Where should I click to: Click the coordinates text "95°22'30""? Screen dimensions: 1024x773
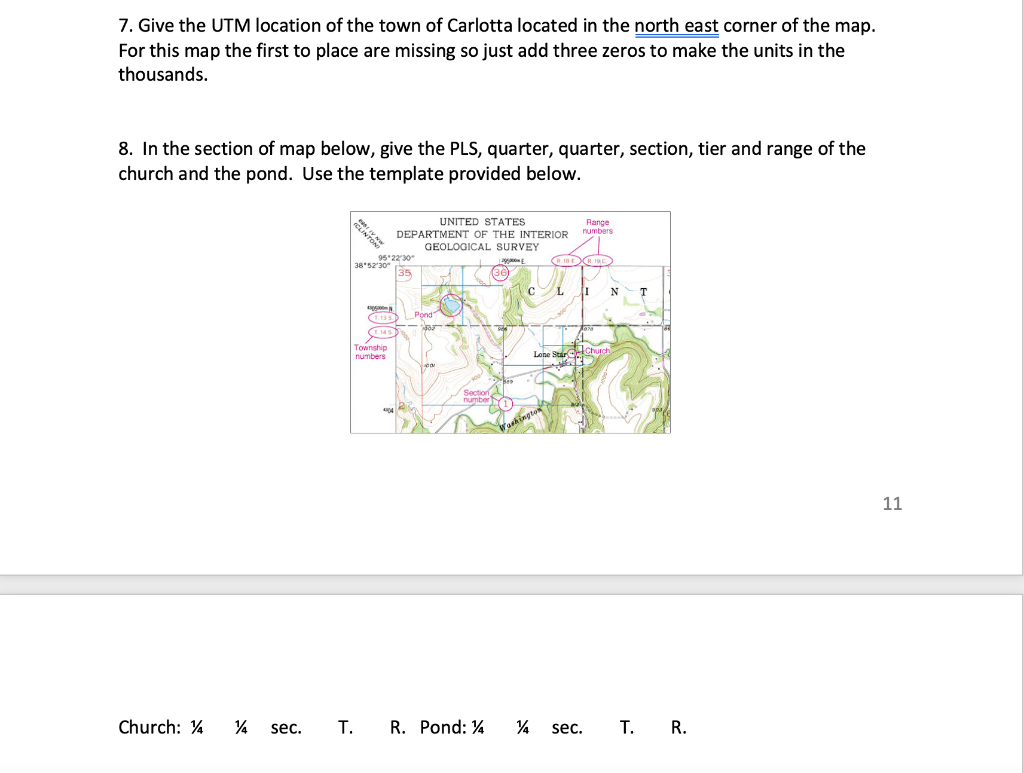[x=396, y=259]
